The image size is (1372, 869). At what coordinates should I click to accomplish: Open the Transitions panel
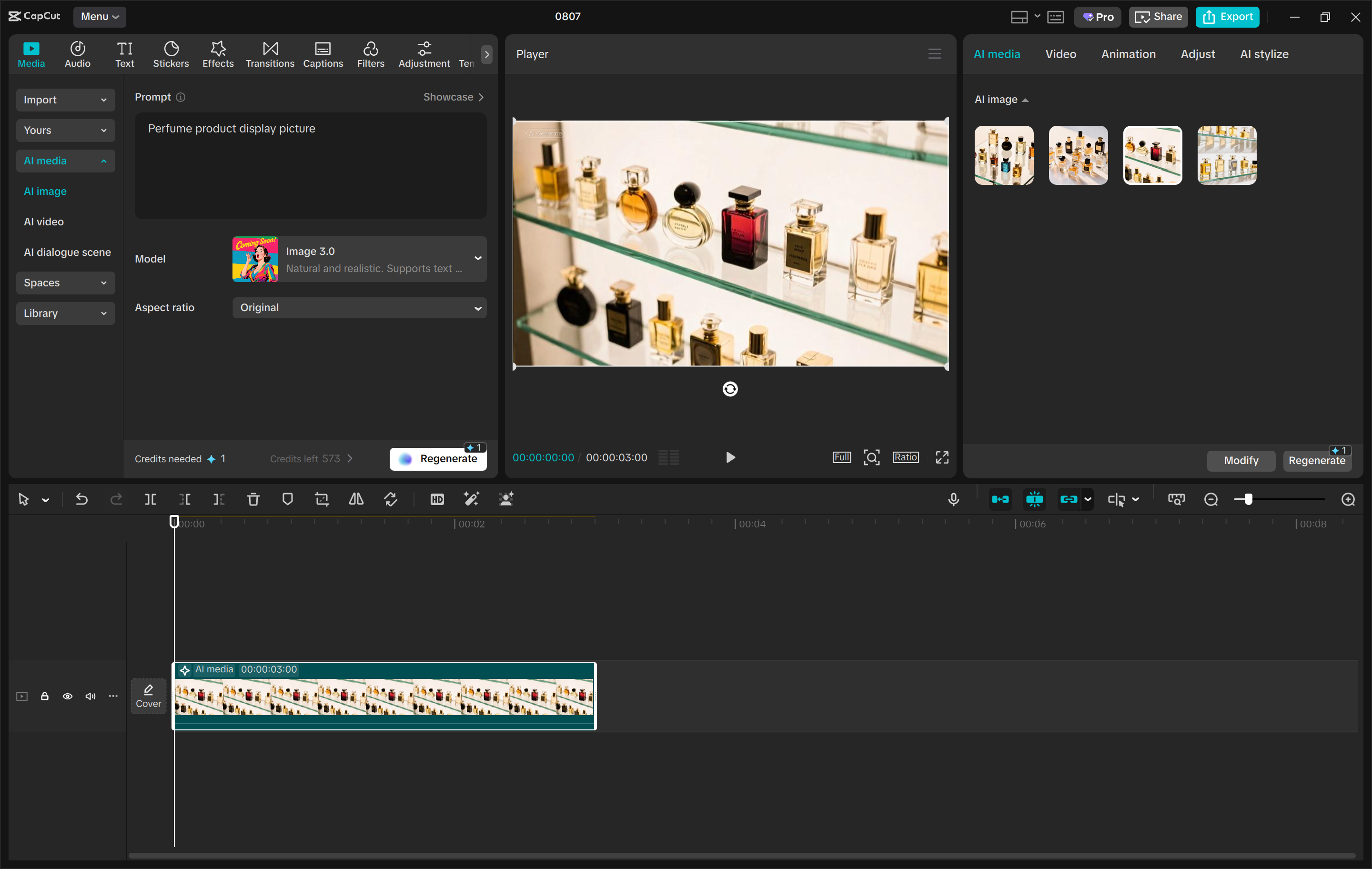[x=270, y=53]
